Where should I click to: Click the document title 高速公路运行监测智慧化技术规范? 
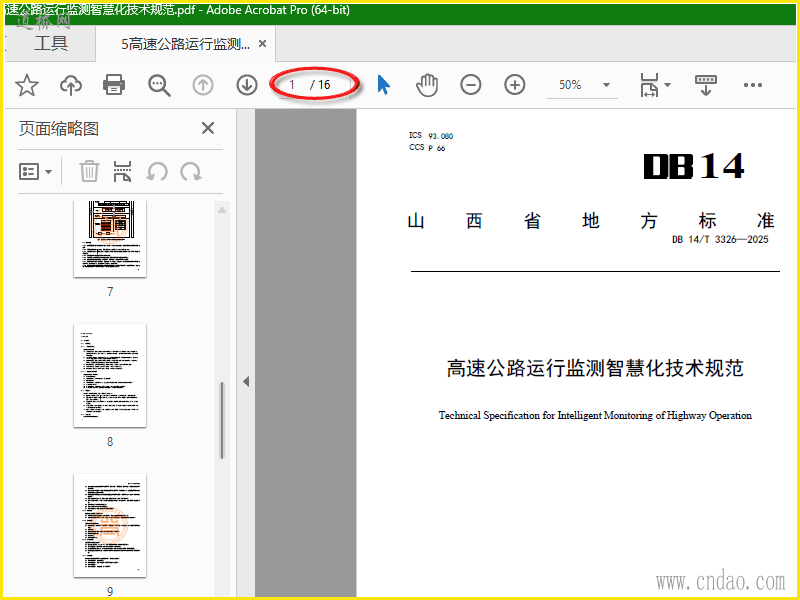tap(595, 368)
